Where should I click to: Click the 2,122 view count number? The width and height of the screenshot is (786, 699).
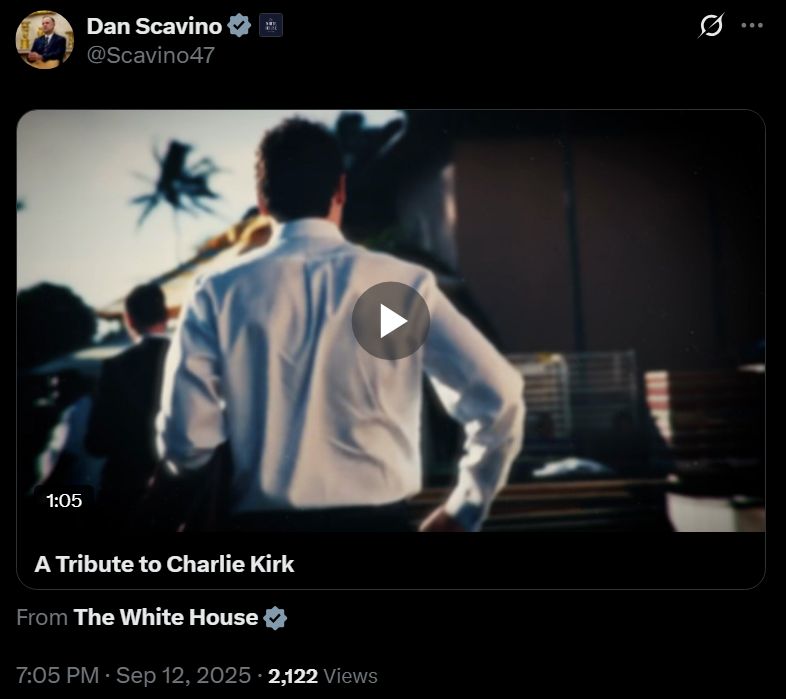[293, 676]
